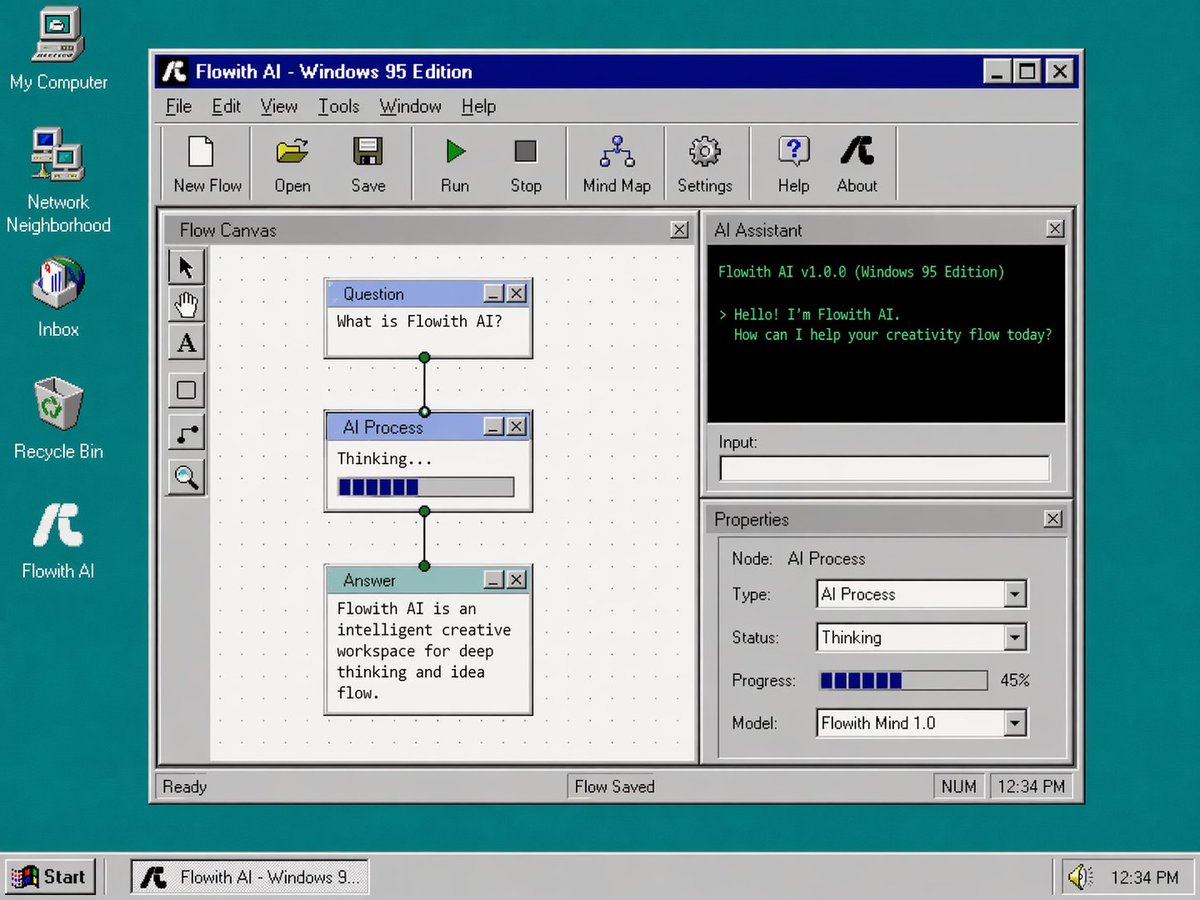The width and height of the screenshot is (1200, 900).
Task: Click the Thinking progress bar in AI Process node
Action: pos(426,487)
